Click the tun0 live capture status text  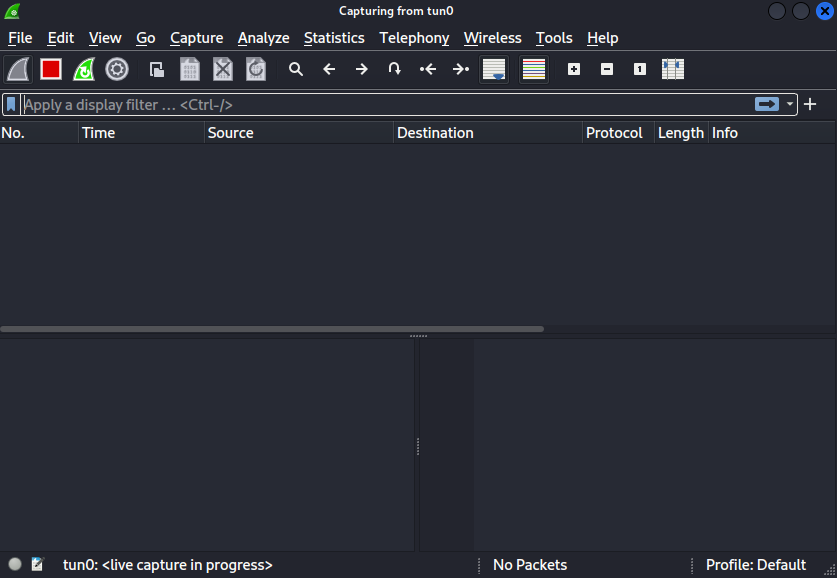point(168,565)
